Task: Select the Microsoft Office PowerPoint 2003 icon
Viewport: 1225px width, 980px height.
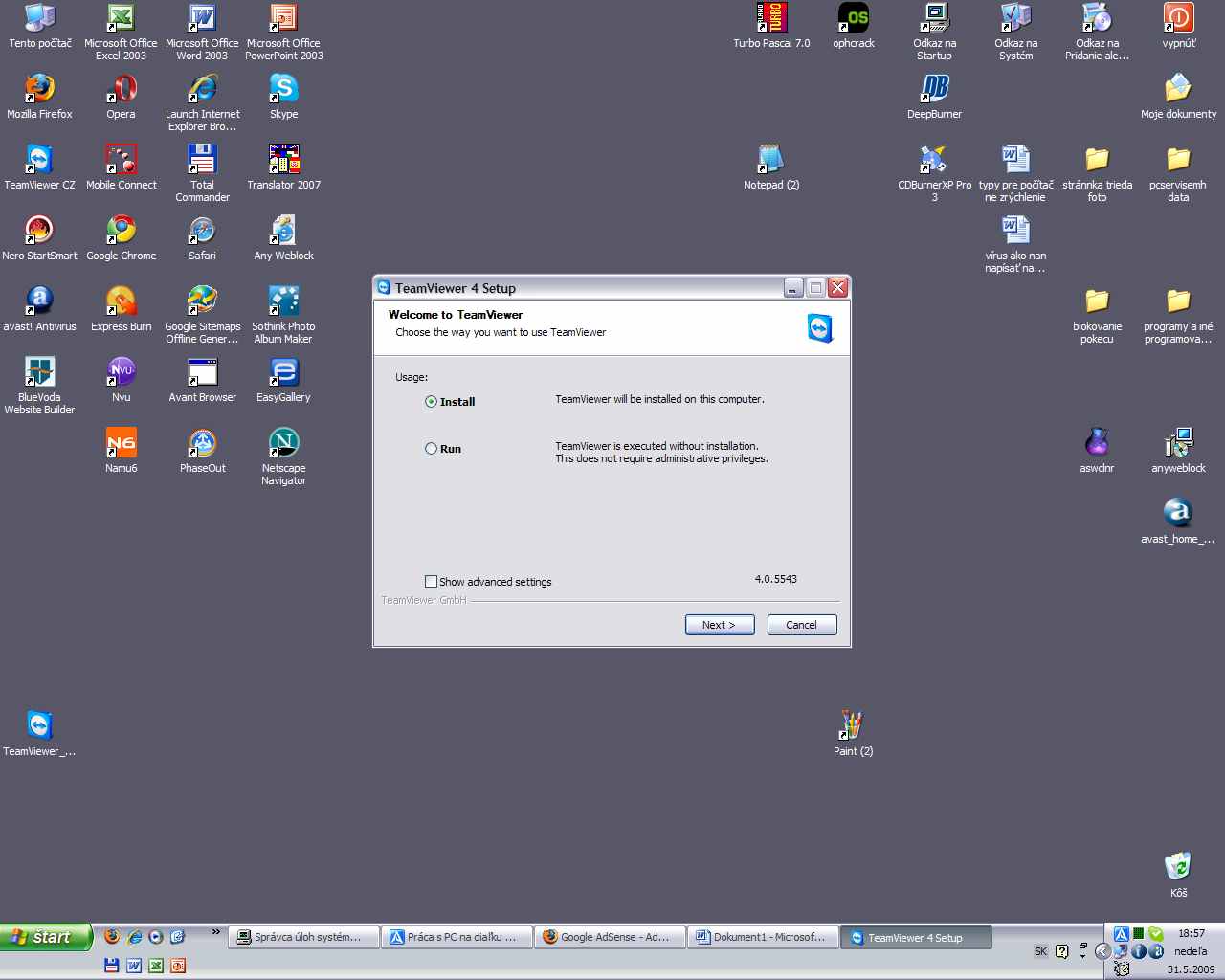Action: 284,32
